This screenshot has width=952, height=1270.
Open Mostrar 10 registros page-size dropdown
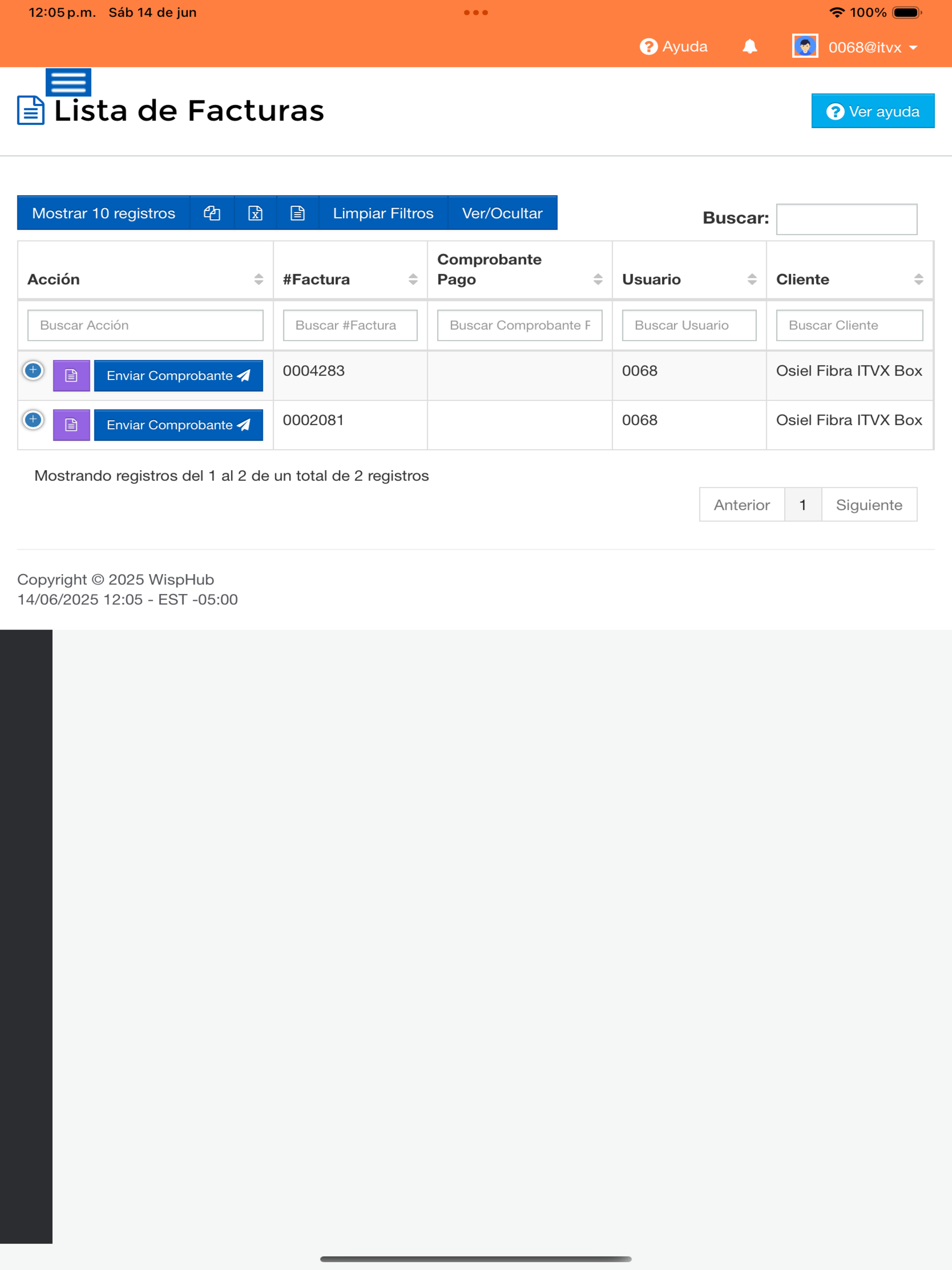tap(103, 213)
